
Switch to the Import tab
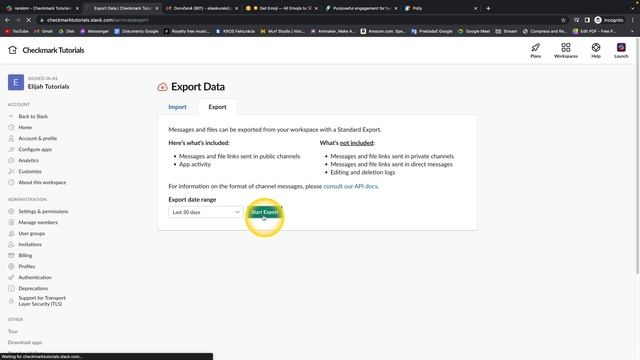point(177,107)
